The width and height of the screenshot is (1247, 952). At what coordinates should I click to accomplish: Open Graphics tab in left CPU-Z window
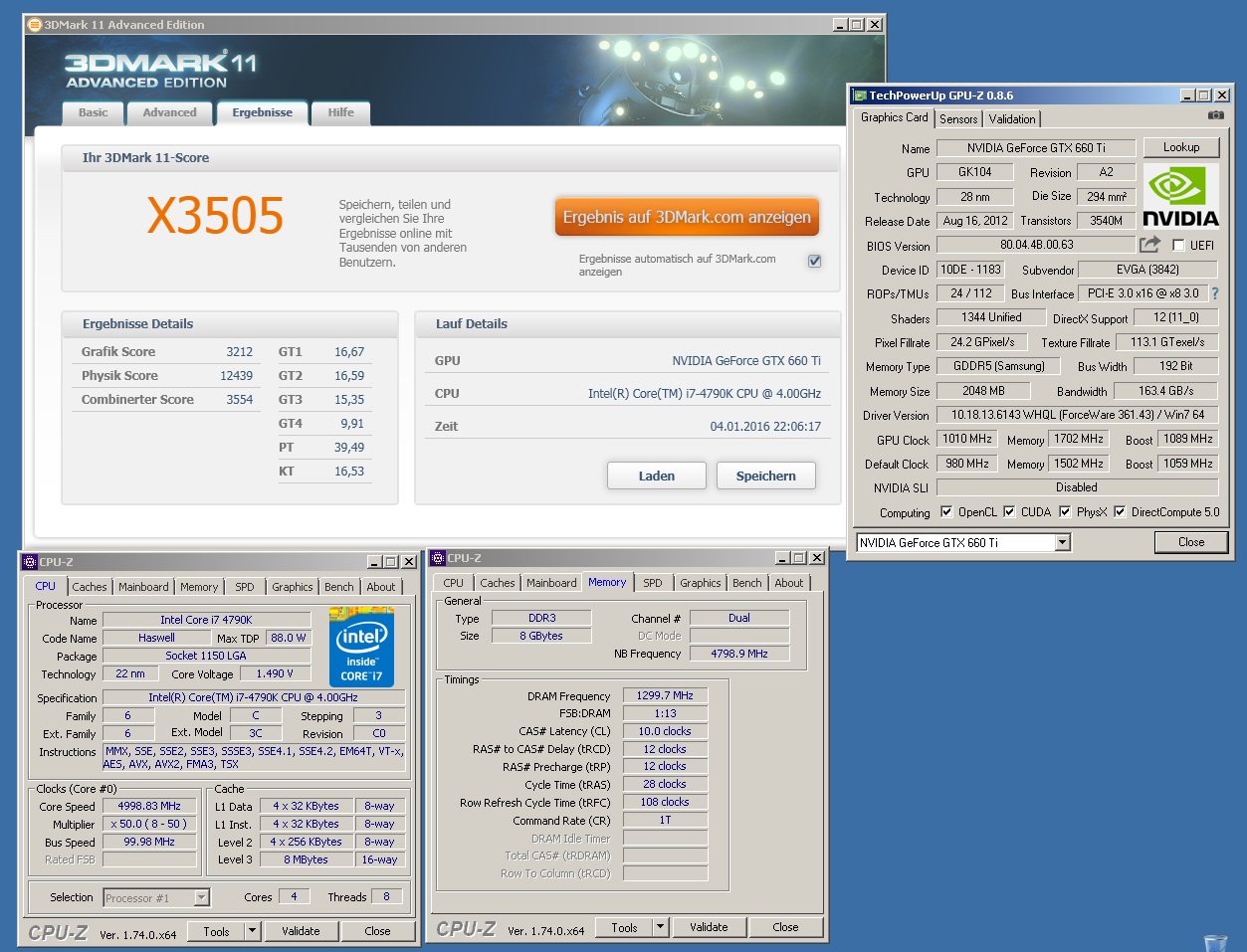pyautogui.click(x=293, y=587)
